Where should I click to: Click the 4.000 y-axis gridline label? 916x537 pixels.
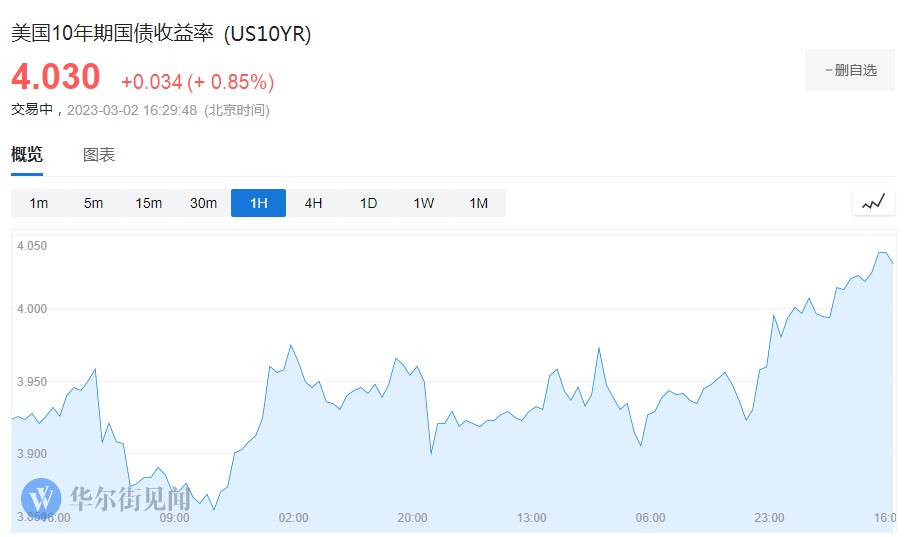coord(32,309)
